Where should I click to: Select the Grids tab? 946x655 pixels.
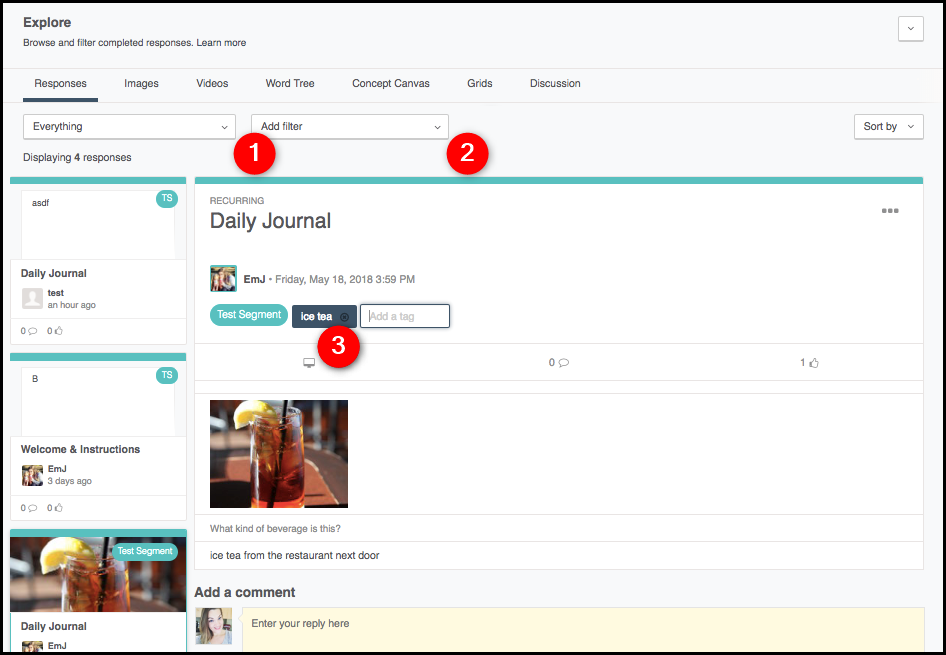click(480, 83)
